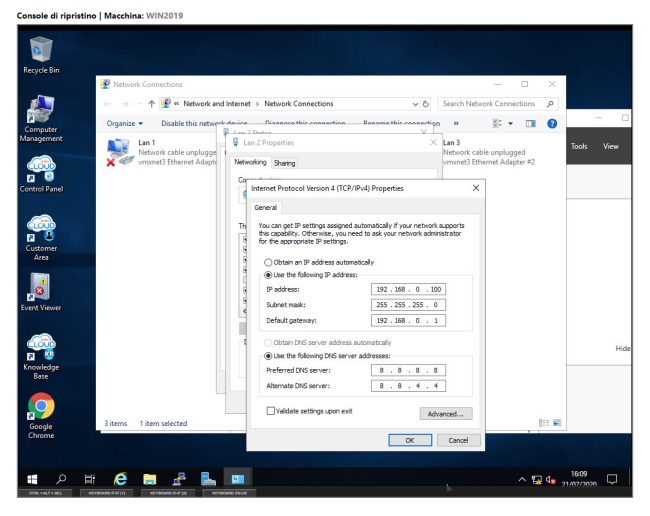Click the IP address field
650x516 pixels.
[x=408, y=289]
